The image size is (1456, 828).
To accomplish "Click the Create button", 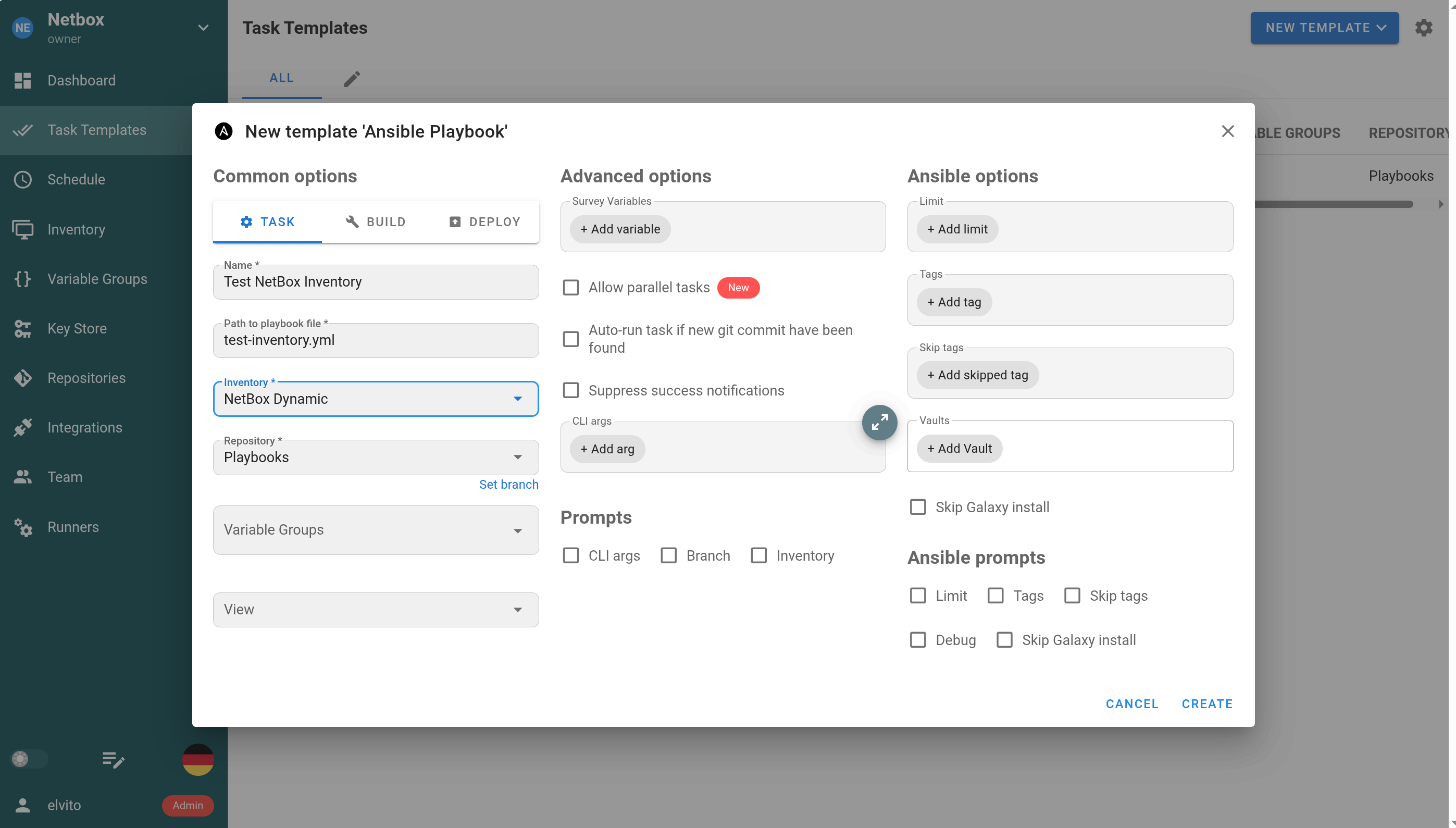I will (1208, 704).
